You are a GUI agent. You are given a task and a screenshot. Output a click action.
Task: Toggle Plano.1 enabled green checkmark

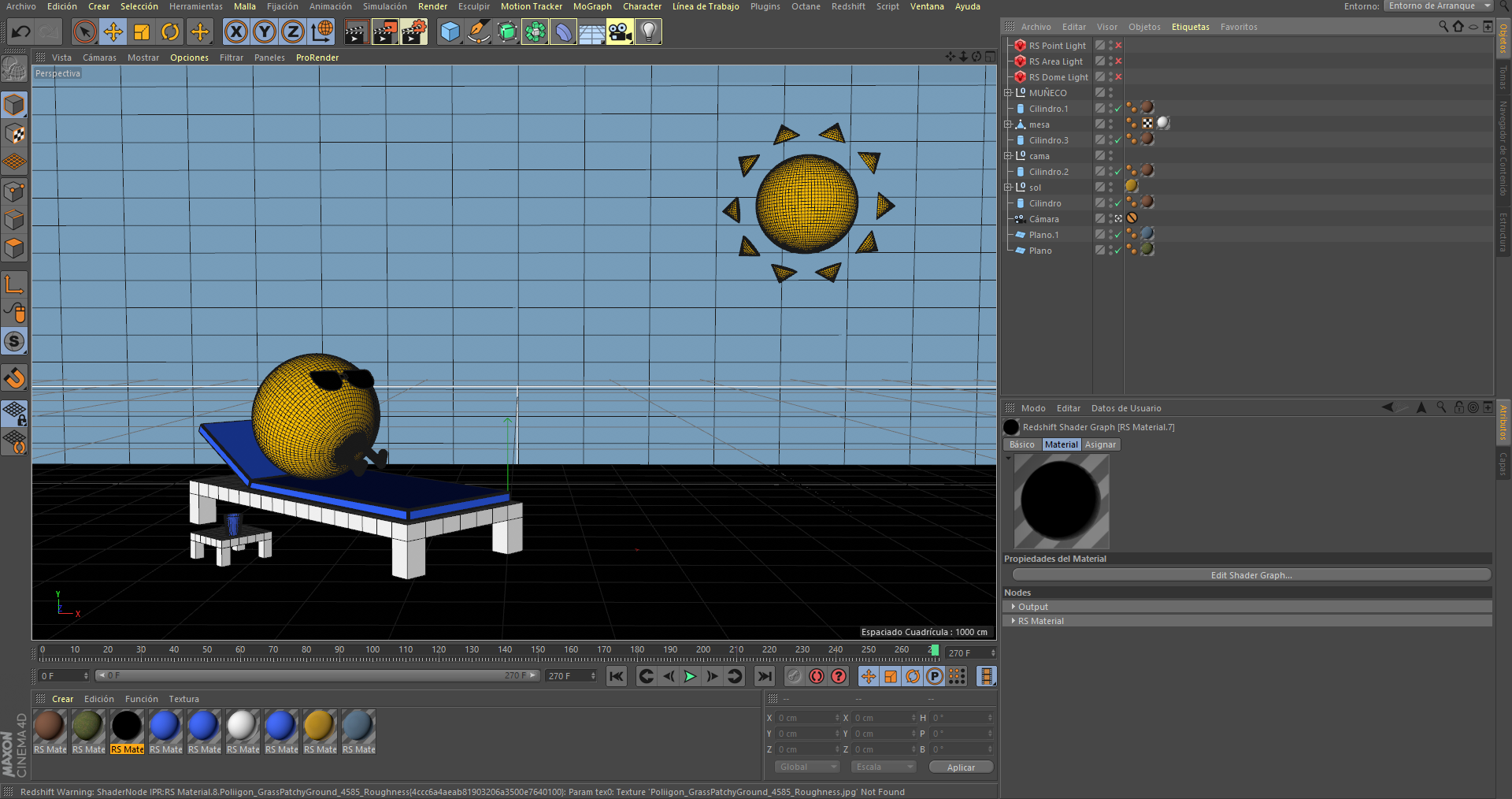click(1118, 235)
